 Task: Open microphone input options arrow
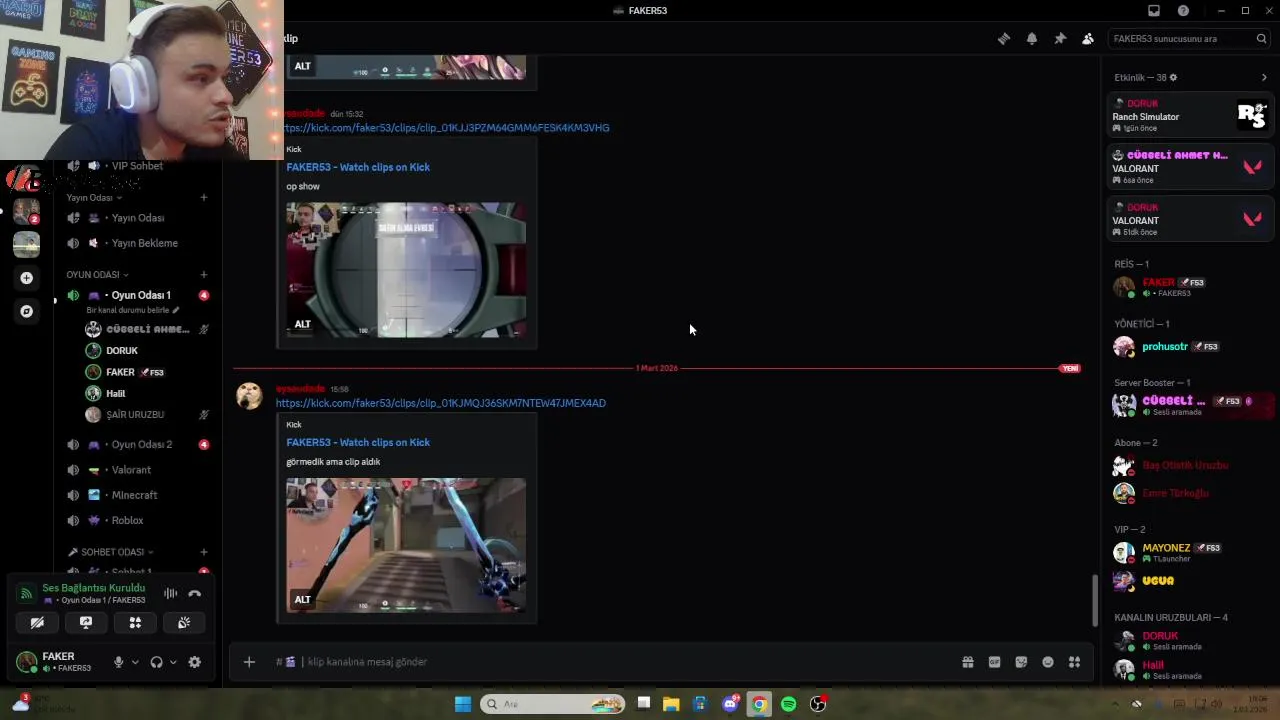(135, 662)
